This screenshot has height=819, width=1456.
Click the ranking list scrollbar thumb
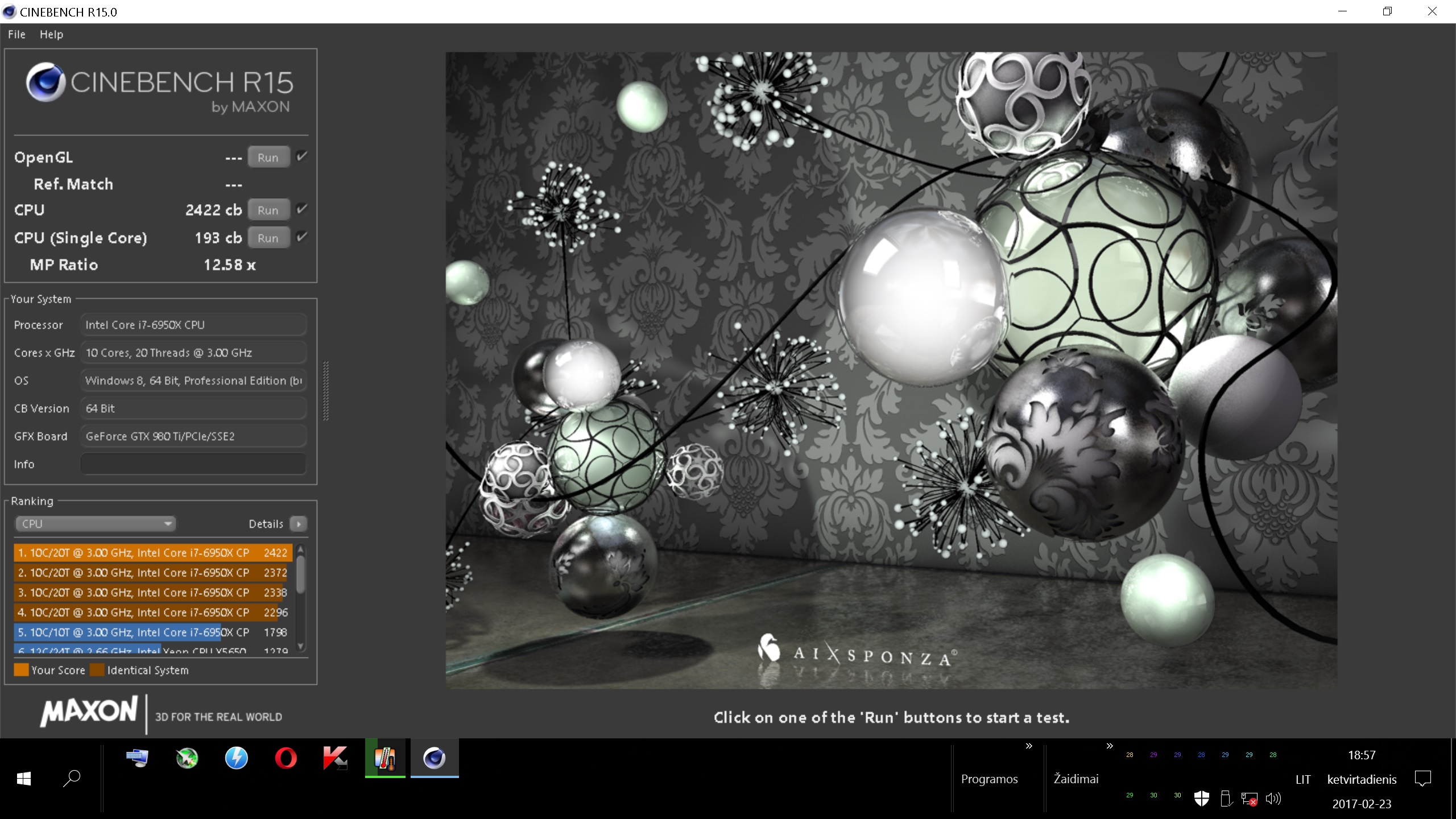tap(301, 573)
